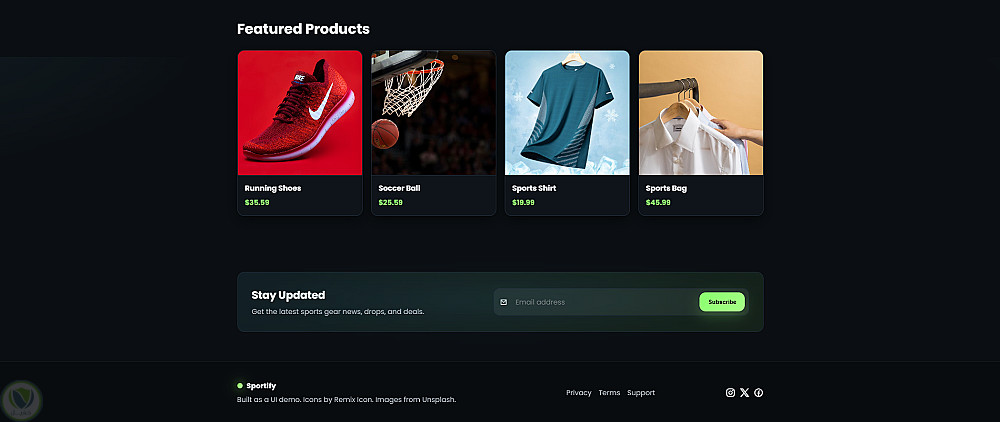Open the Sports Shirt product image
1000x422 pixels.
point(567,113)
